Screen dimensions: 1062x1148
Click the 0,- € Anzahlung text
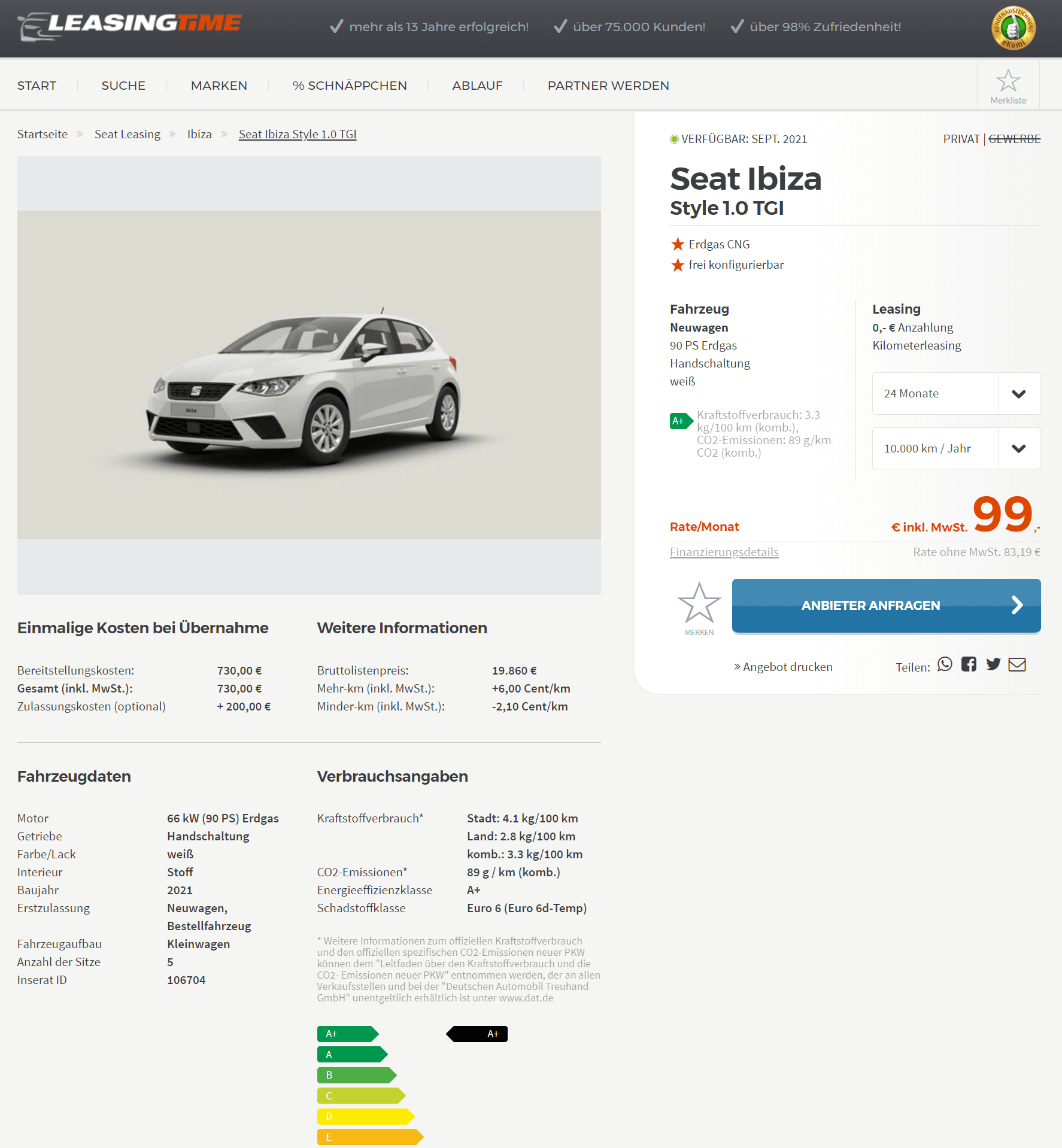912,327
